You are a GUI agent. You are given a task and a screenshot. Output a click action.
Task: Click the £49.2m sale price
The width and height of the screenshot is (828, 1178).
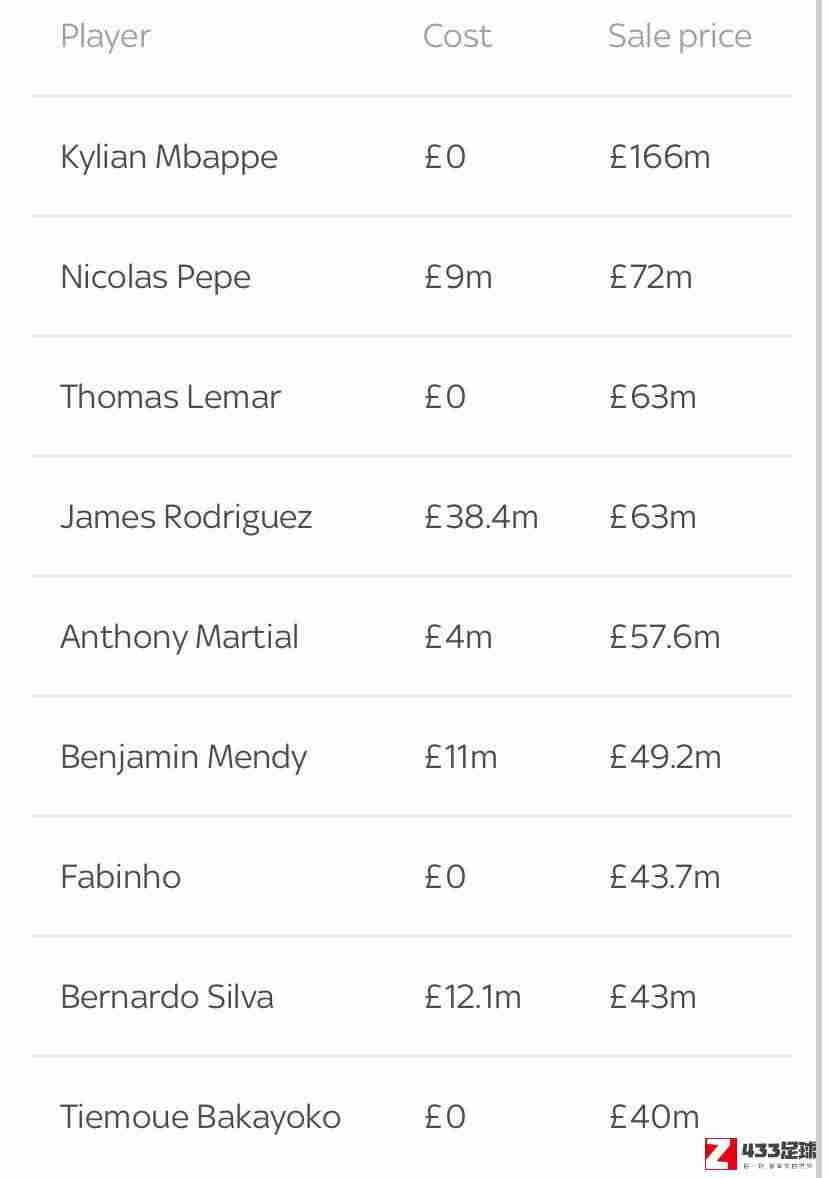pos(666,757)
